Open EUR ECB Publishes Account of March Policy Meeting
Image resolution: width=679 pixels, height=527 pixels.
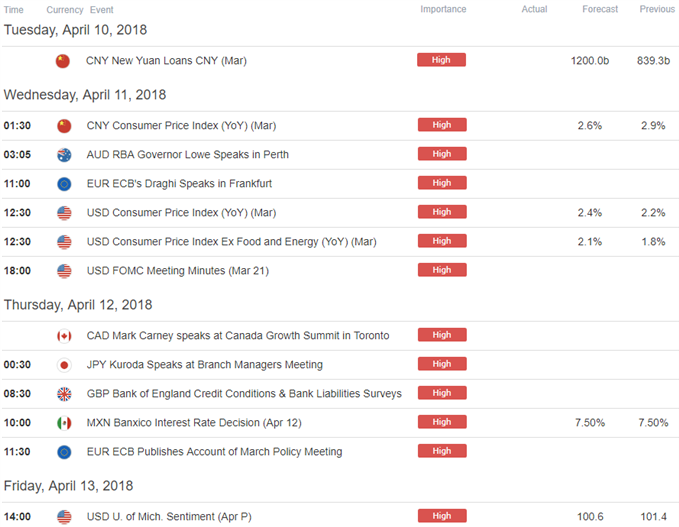214,452
